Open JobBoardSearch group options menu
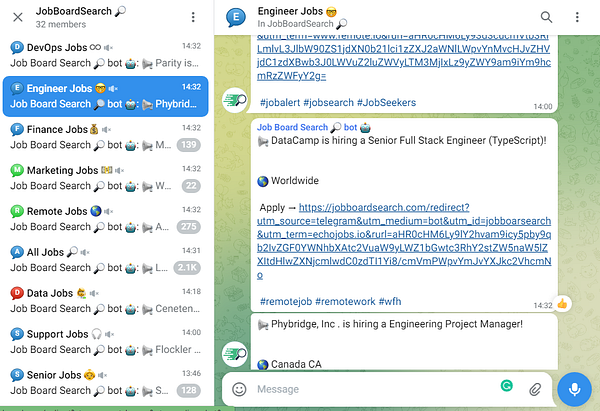The width and height of the screenshot is (600, 411). coord(193,17)
